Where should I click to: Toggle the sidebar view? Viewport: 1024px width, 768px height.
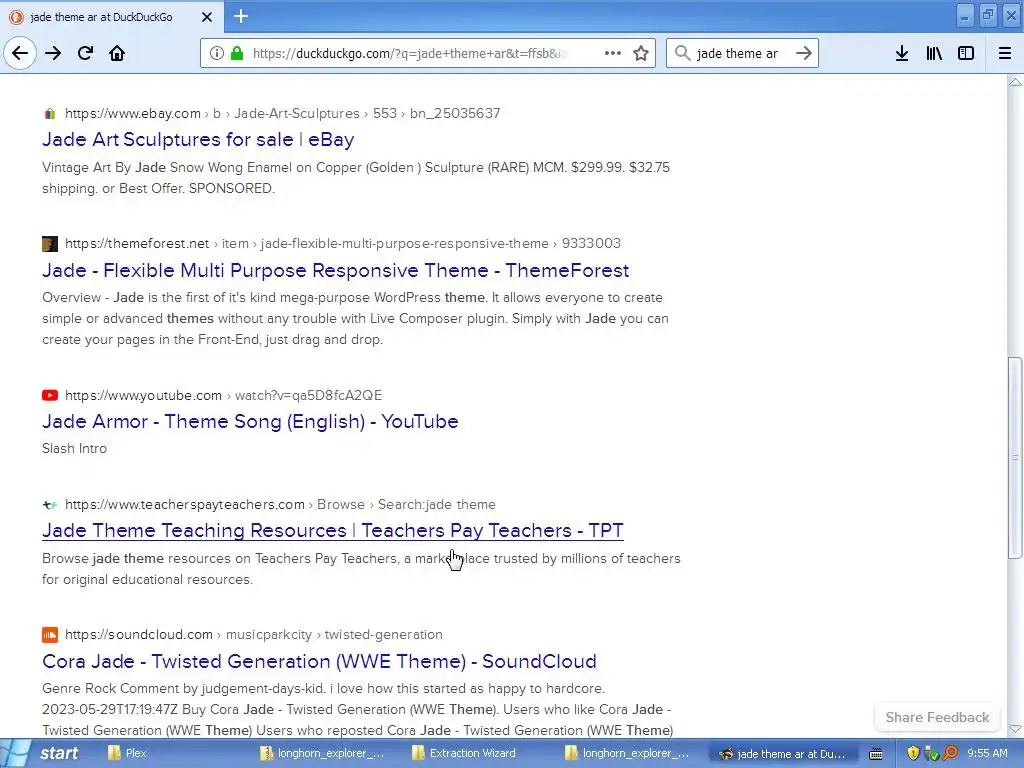coord(966,53)
